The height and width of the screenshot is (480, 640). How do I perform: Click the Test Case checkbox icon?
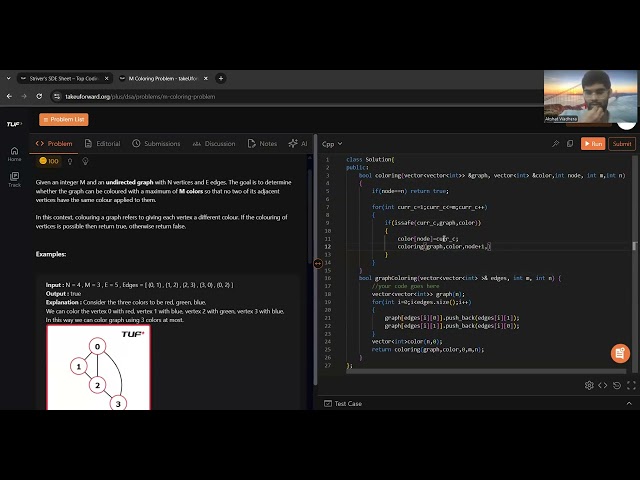[327, 403]
